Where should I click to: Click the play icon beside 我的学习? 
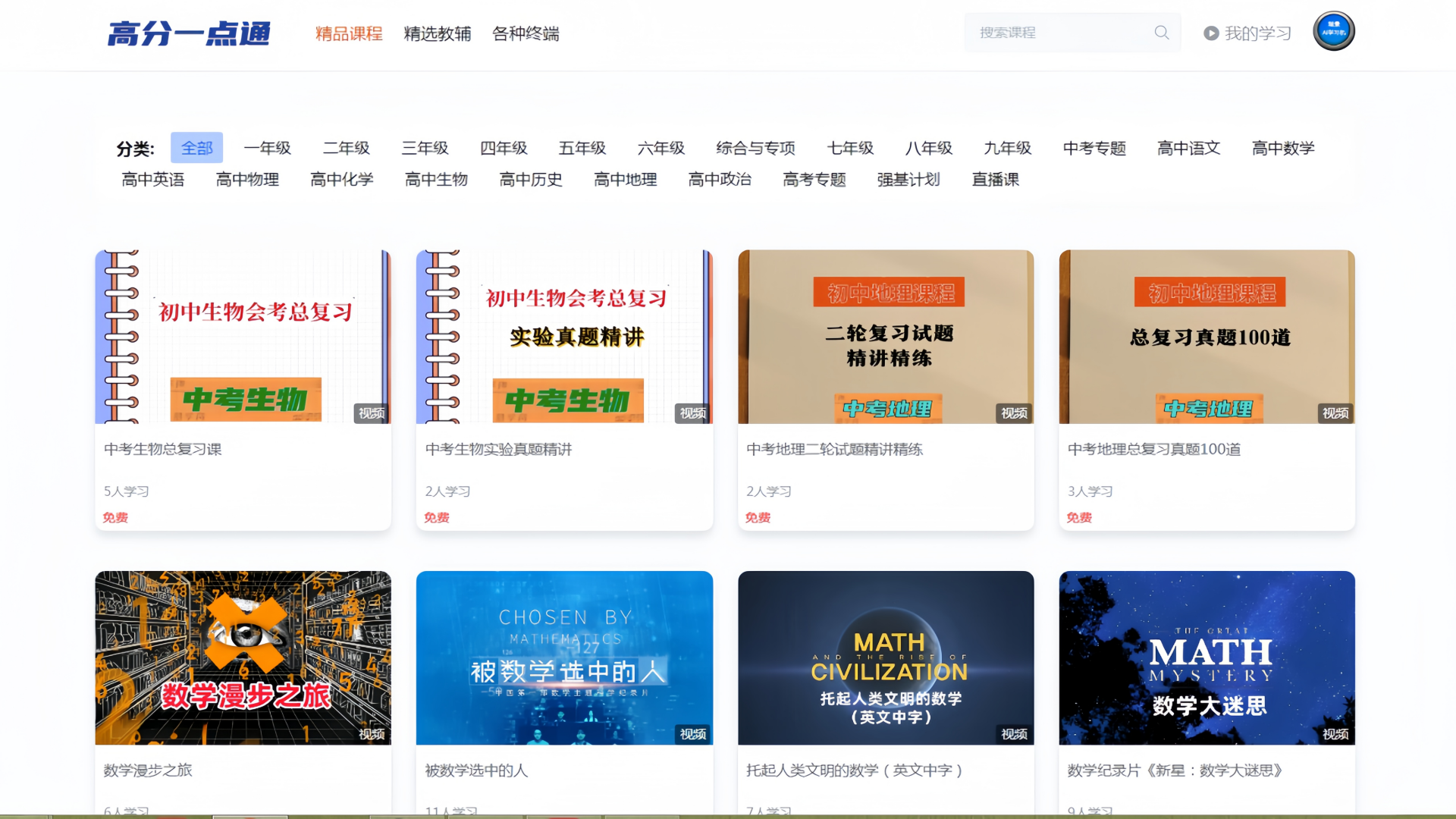(1211, 33)
